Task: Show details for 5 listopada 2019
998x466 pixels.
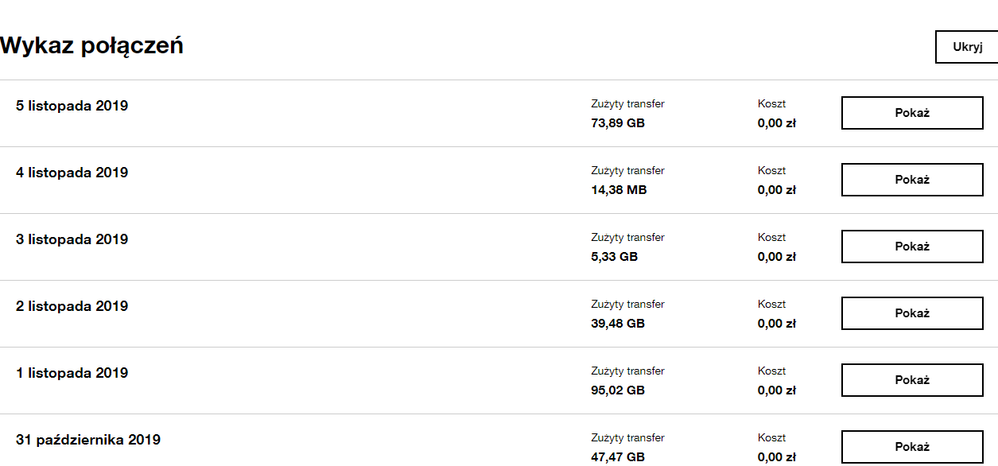Action: click(x=912, y=113)
